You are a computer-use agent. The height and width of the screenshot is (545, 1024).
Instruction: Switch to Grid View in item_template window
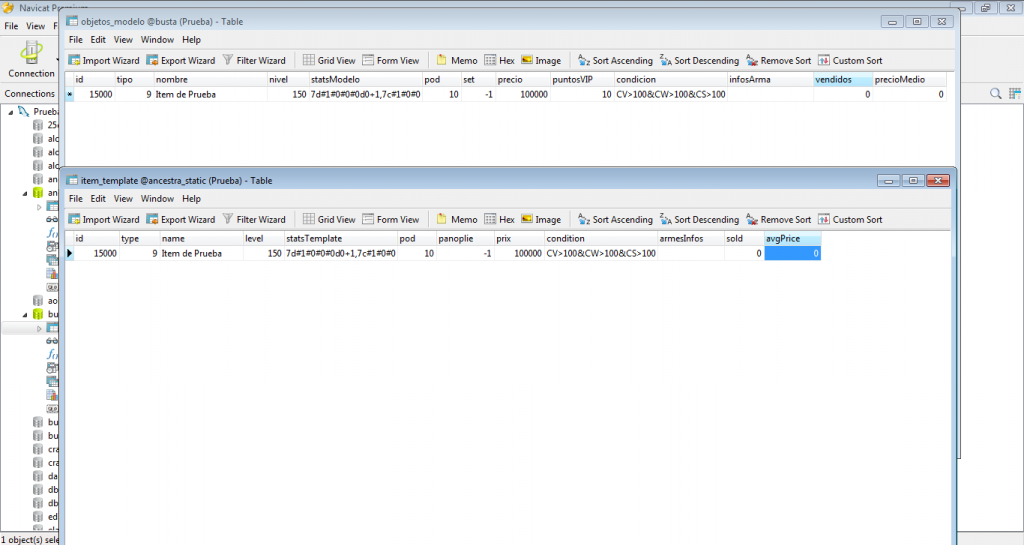click(329, 219)
